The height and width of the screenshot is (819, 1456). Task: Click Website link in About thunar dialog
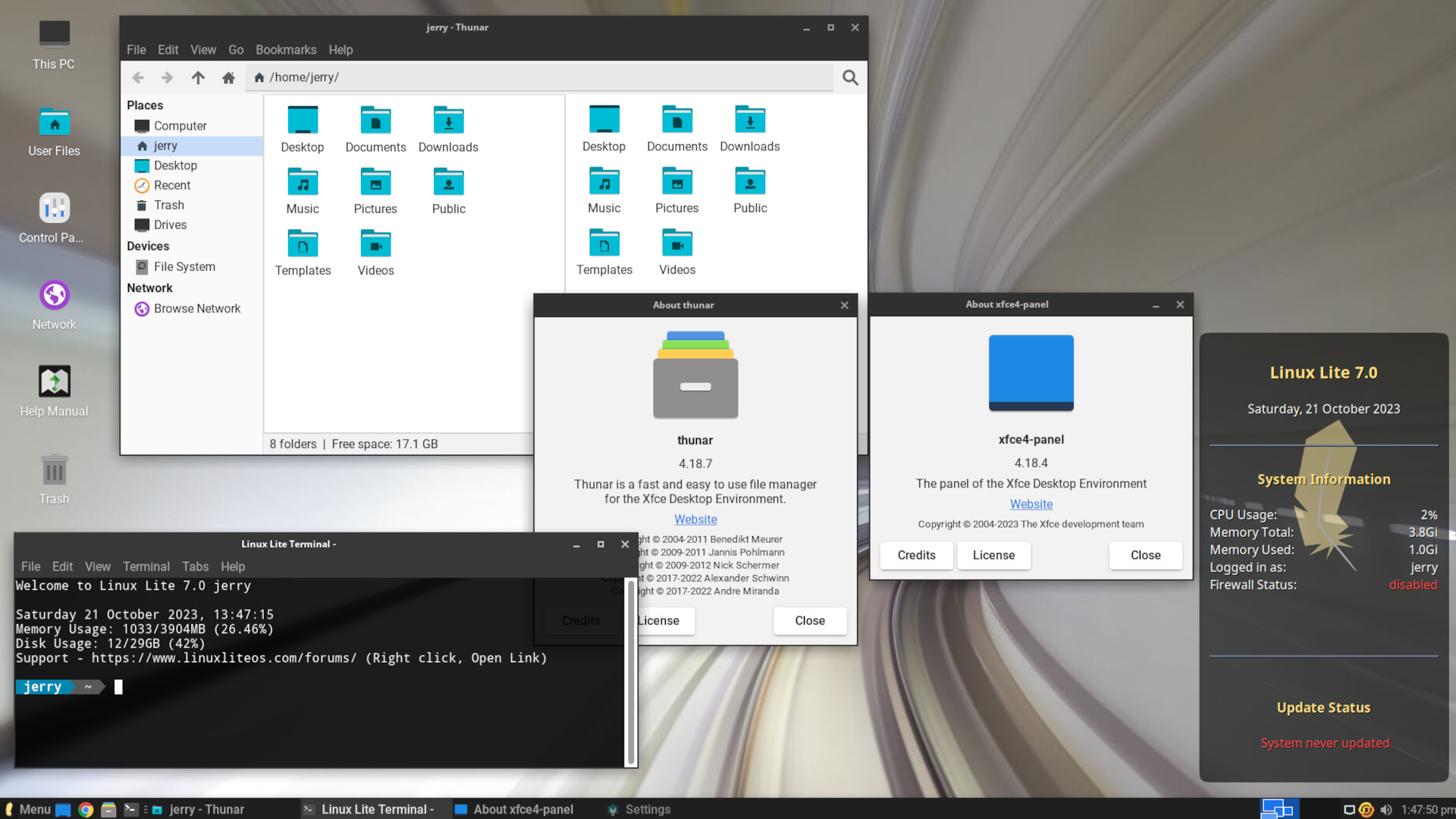695,519
